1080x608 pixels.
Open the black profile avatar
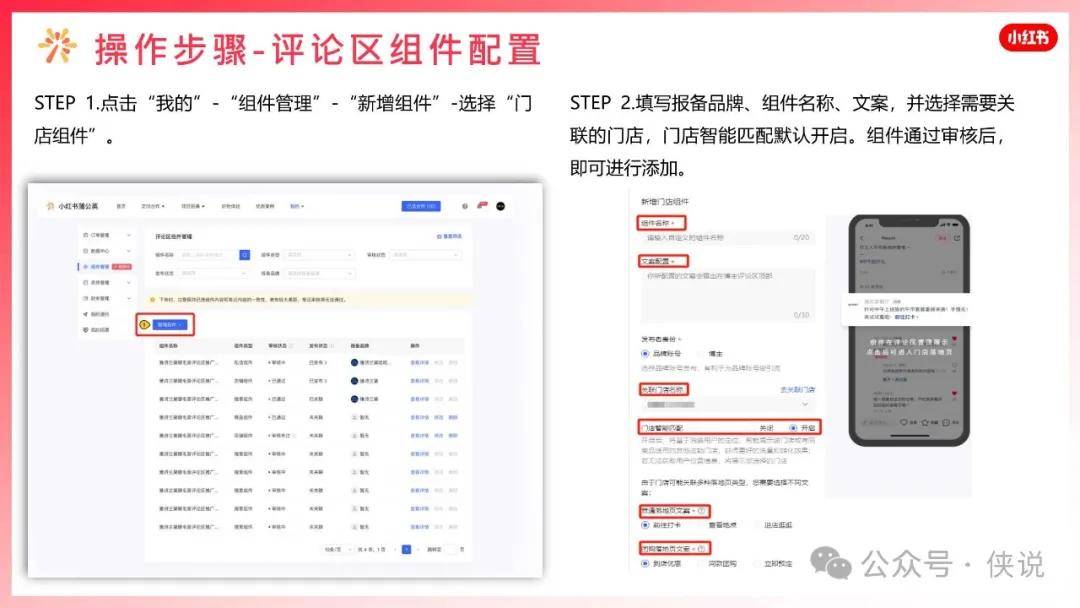point(501,206)
